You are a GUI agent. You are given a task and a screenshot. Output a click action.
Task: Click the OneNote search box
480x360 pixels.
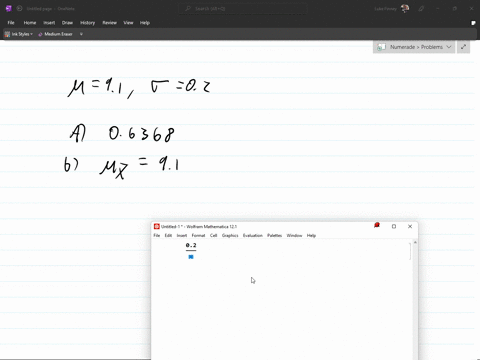(x=243, y=8)
